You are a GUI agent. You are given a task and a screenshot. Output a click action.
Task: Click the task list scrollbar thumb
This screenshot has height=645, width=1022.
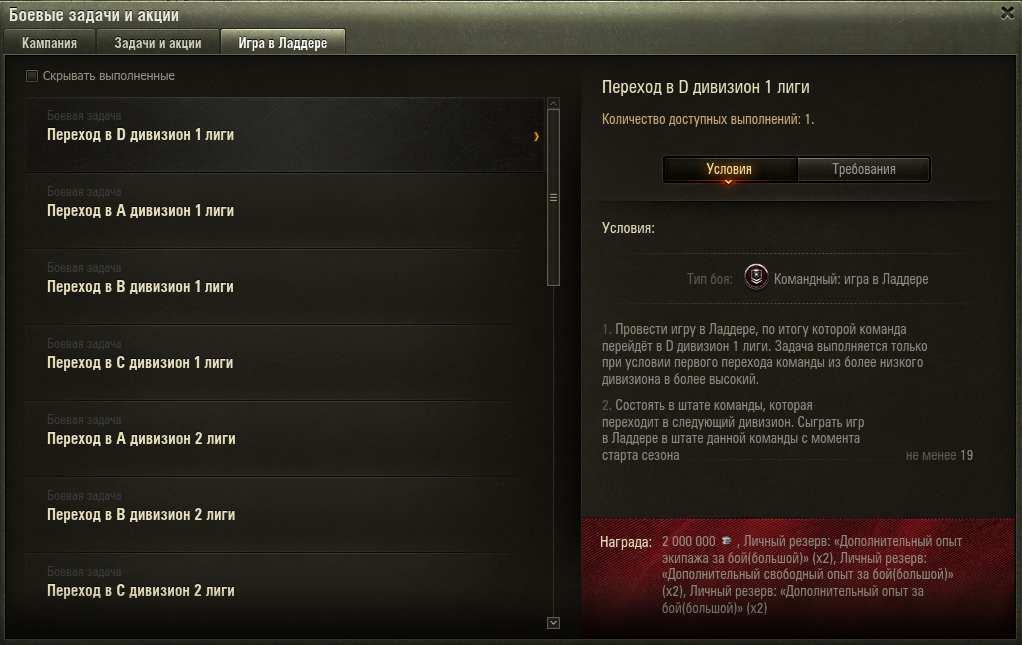553,197
